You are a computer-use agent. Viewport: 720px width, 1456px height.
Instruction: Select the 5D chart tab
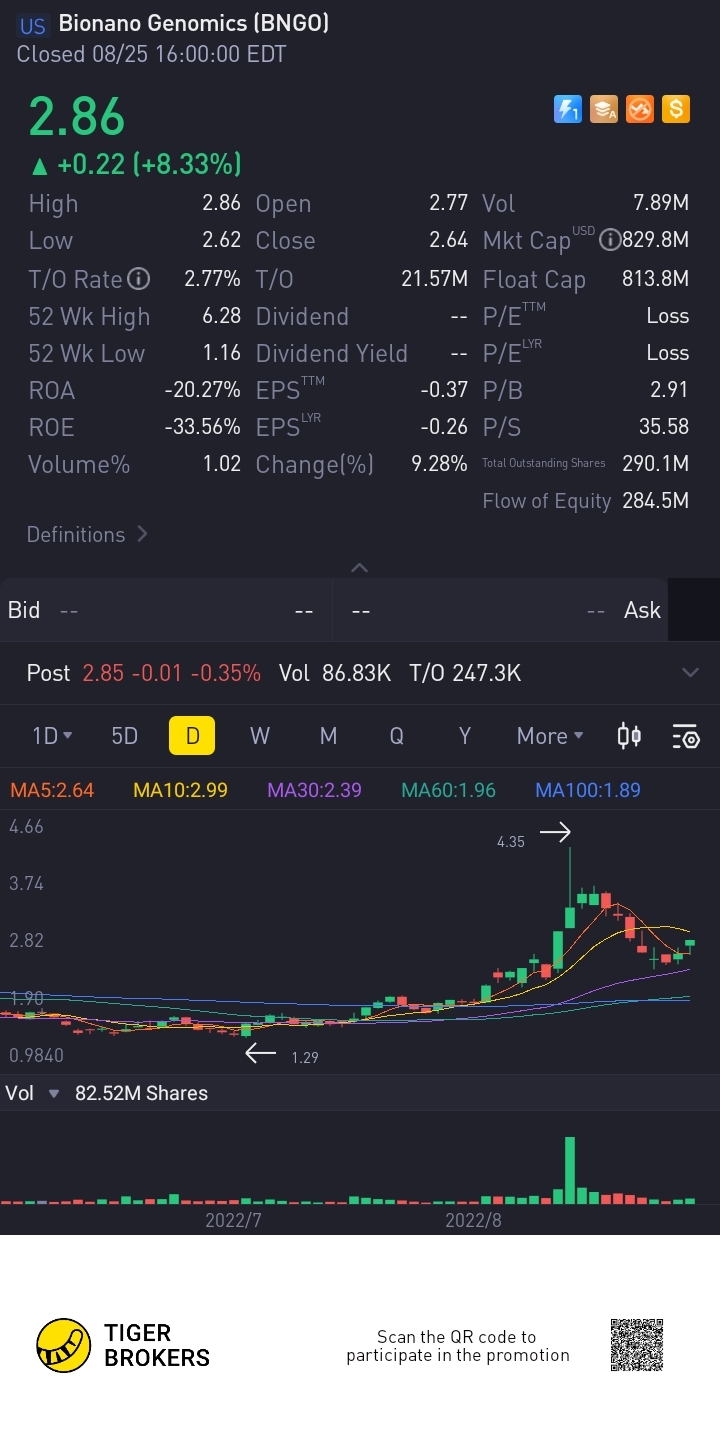pos(124,736)
